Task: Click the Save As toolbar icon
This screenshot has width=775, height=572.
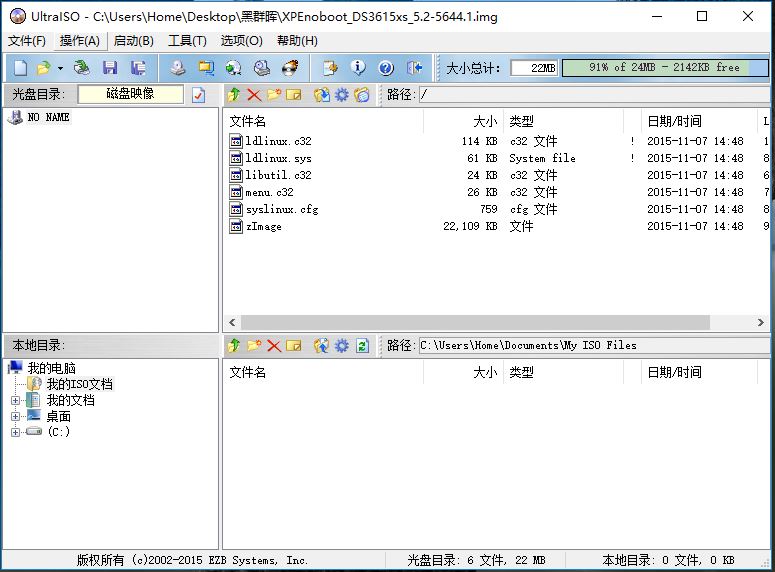Action: click(138, 68)
